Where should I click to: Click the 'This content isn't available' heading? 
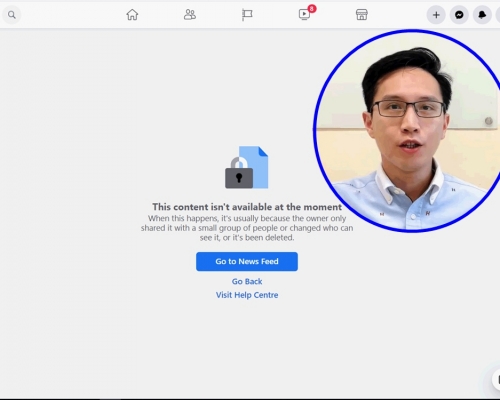[247, 207]
